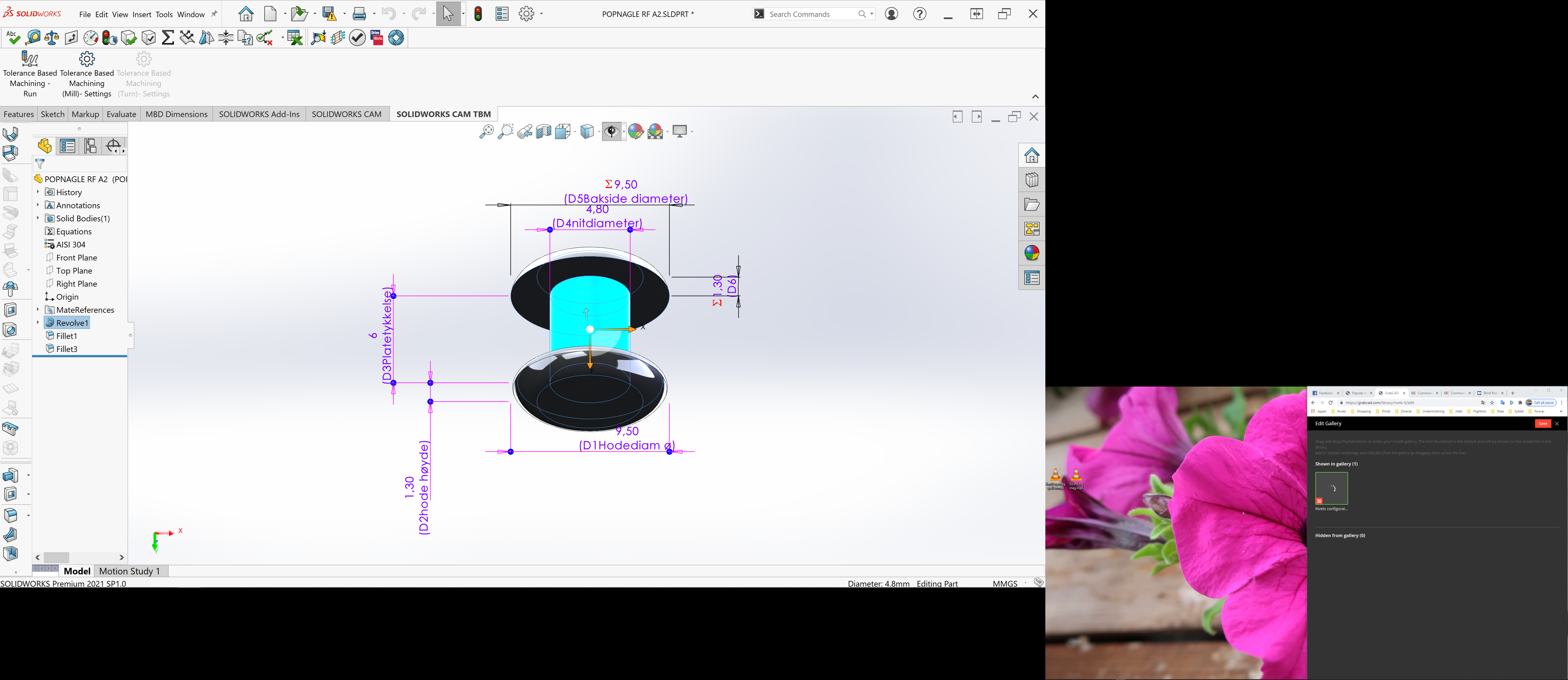Open the Save dropdown arrow
The height and width of the screenshot is (680, 1568).
coord(345,14)
